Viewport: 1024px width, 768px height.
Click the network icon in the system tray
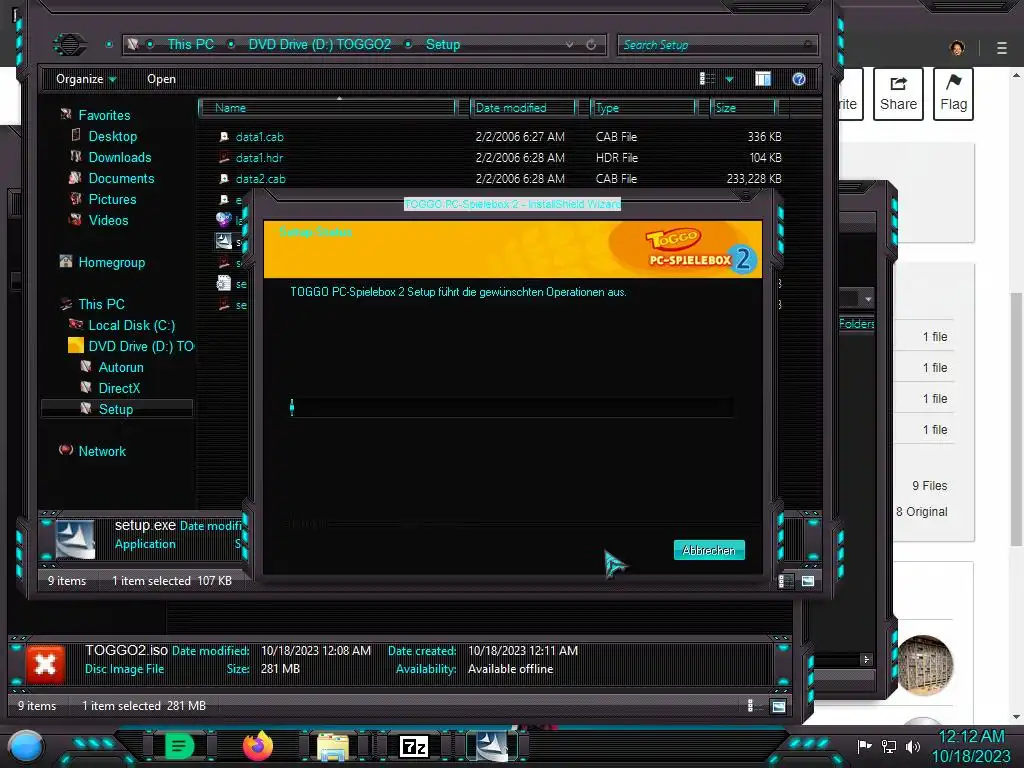(x=888, y=746)
